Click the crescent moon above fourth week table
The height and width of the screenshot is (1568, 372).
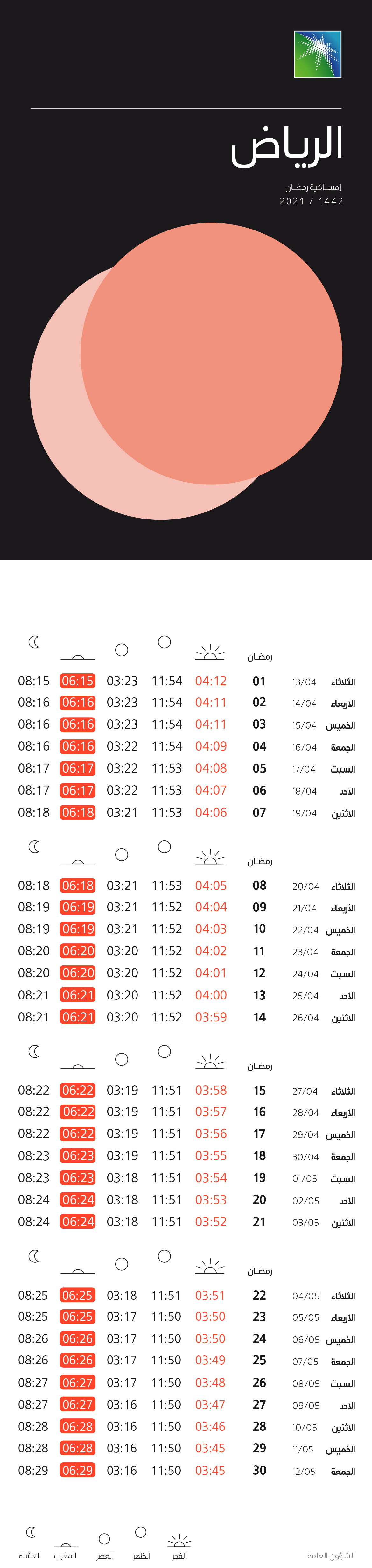[x=34, y=1256]
